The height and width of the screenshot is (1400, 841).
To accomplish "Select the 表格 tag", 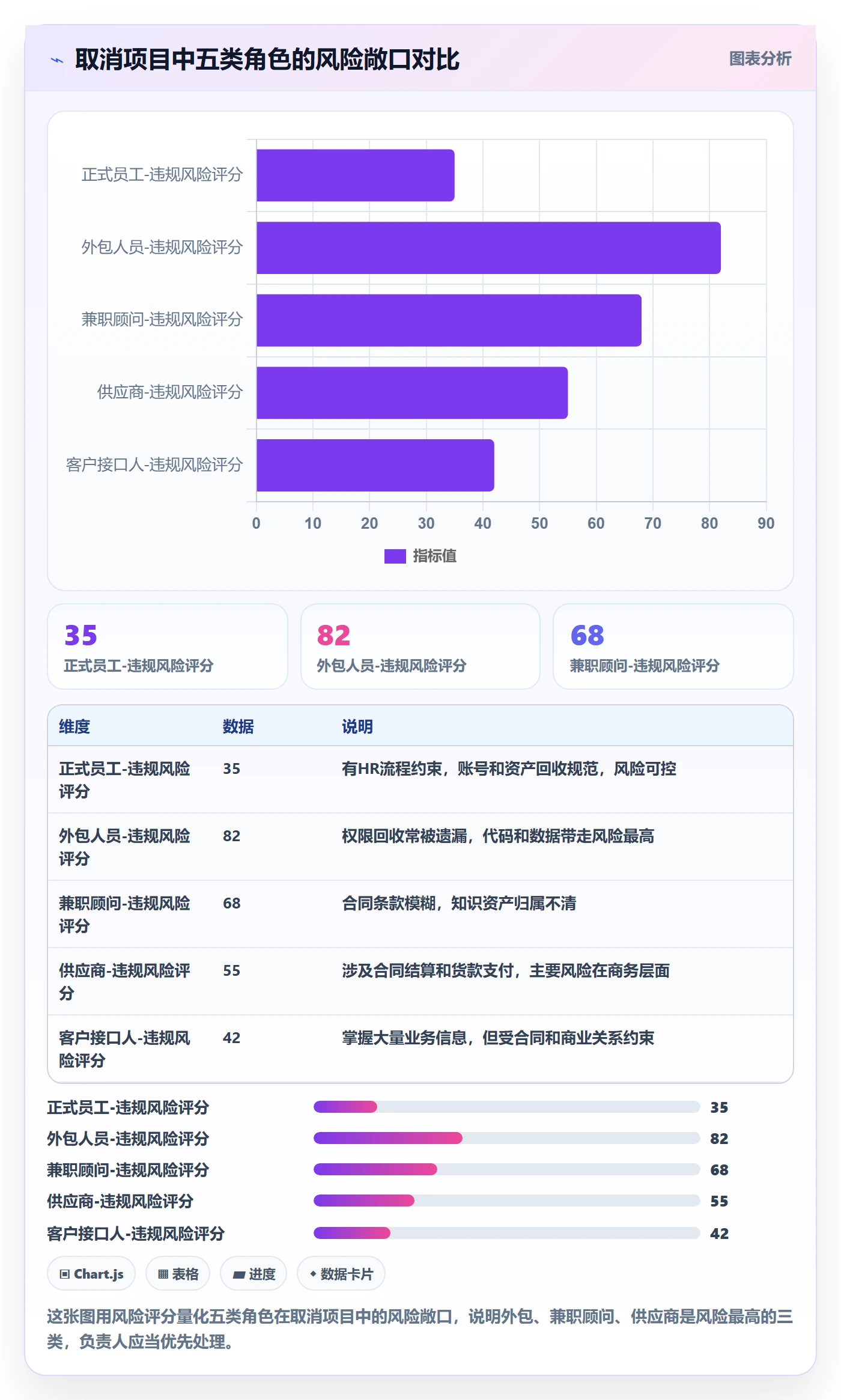I will pos(178,1274).
